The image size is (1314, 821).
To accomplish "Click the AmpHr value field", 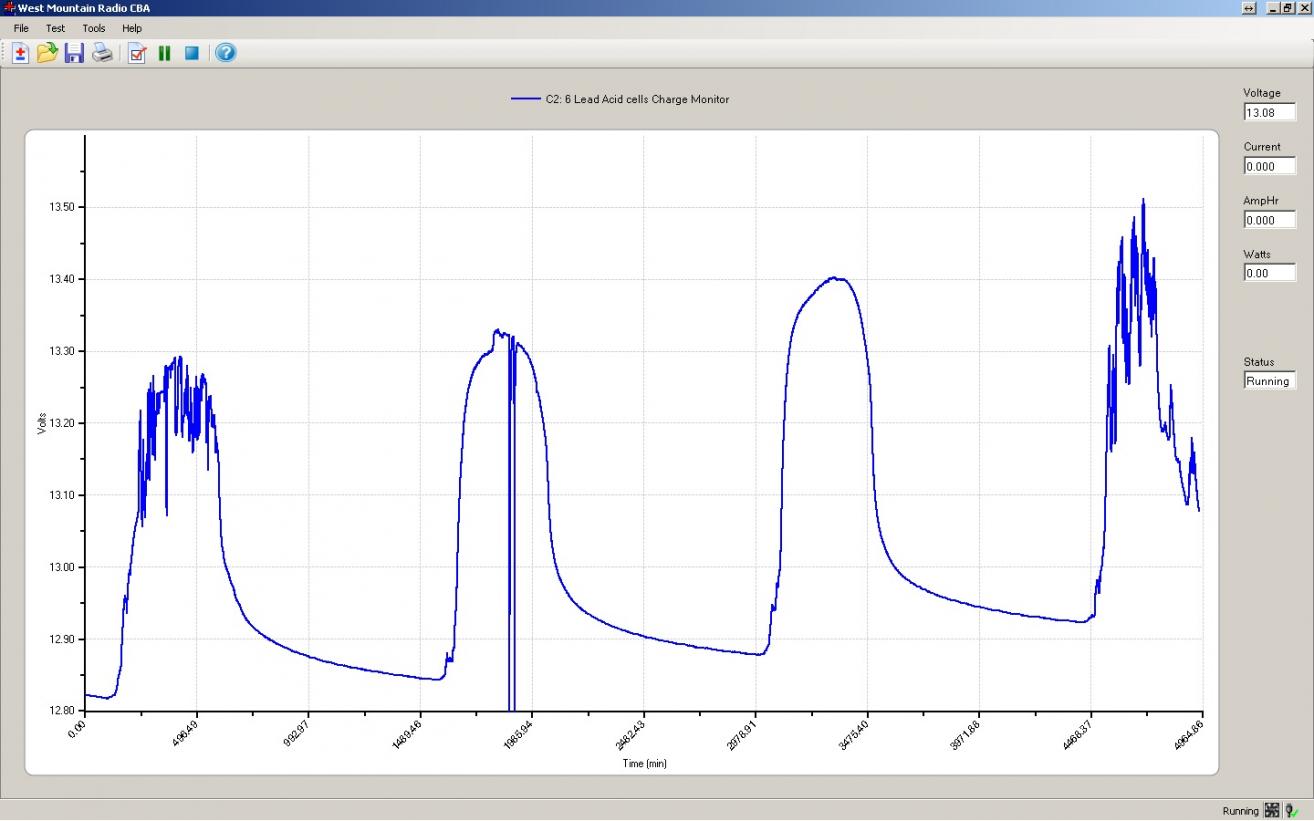I will (x=1270, y=220).
